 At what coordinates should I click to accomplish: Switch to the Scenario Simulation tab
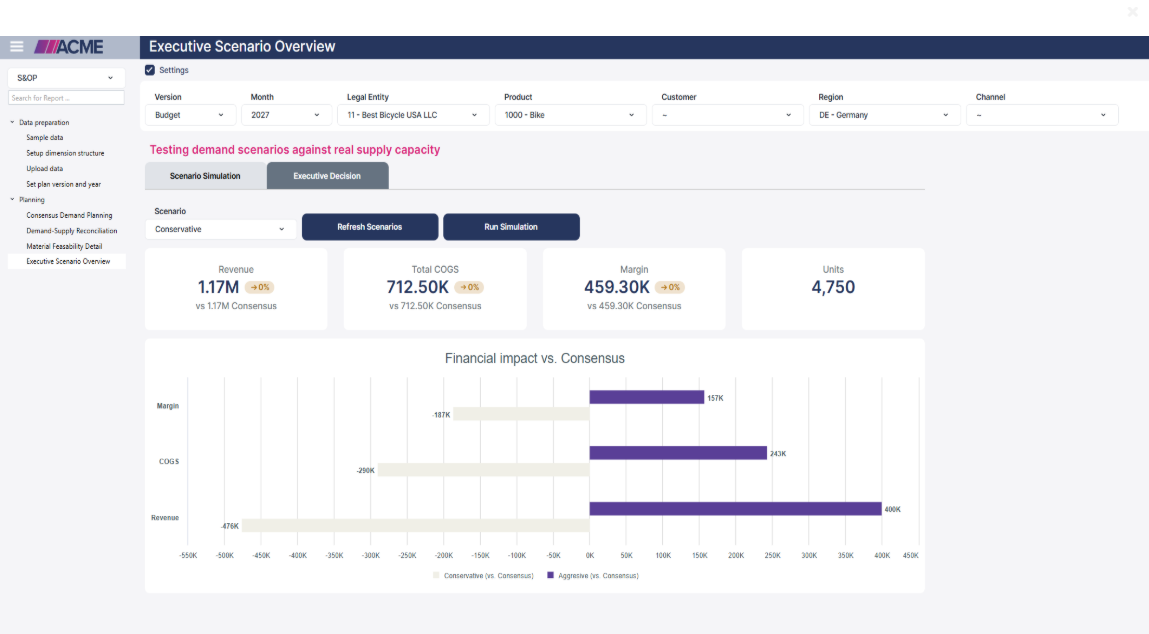(205, 176)
